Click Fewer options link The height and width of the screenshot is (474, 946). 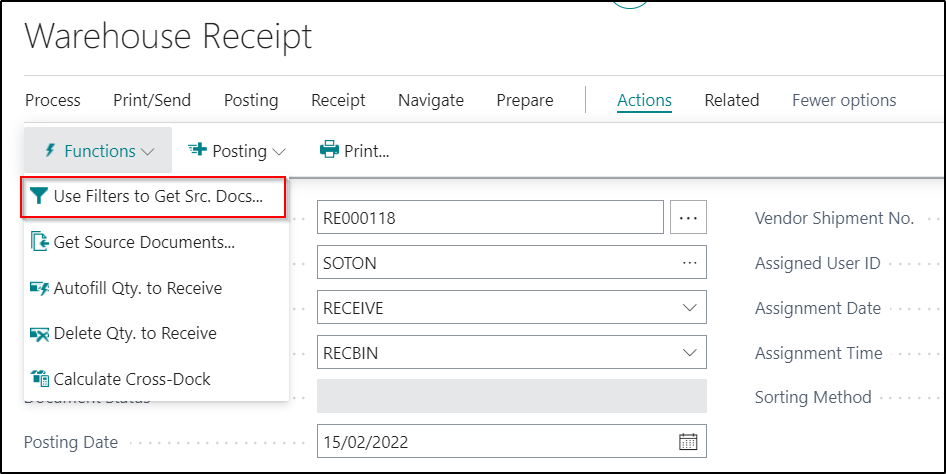(x=843, y=100)
